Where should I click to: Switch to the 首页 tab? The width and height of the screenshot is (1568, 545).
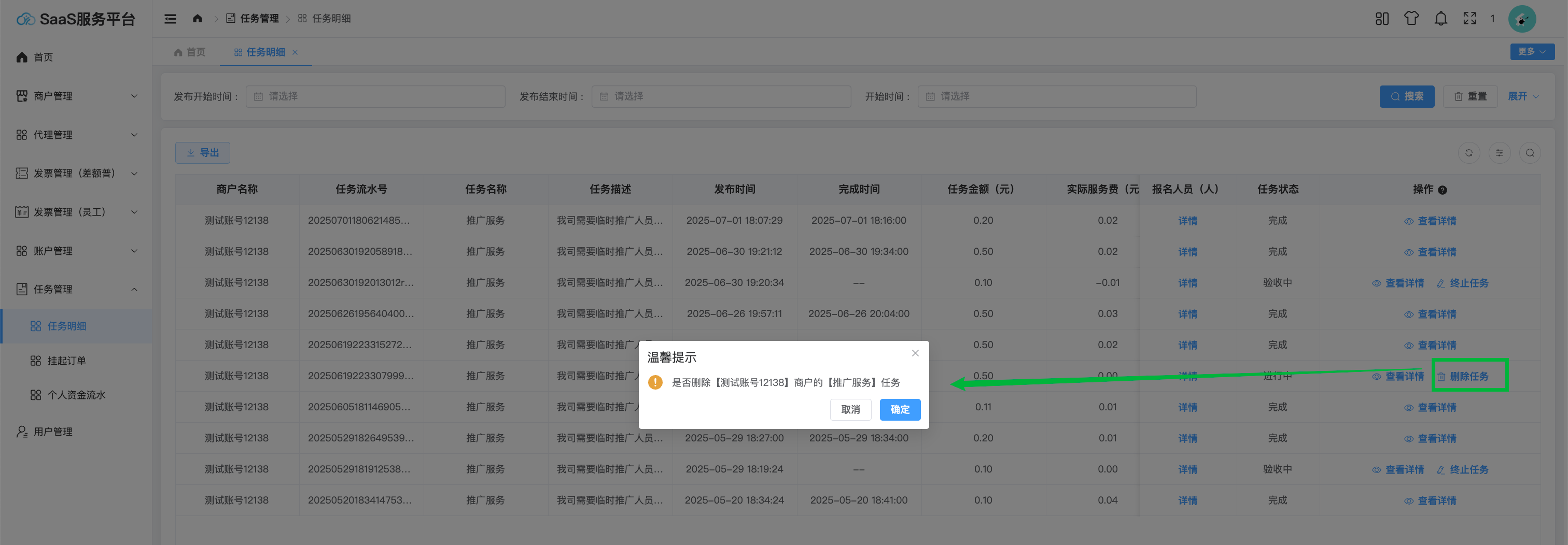190,52
